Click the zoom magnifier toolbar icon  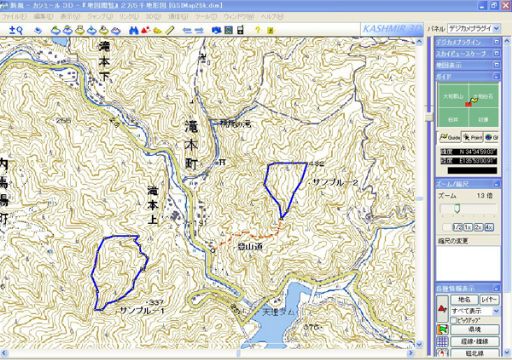click(16, 30)
